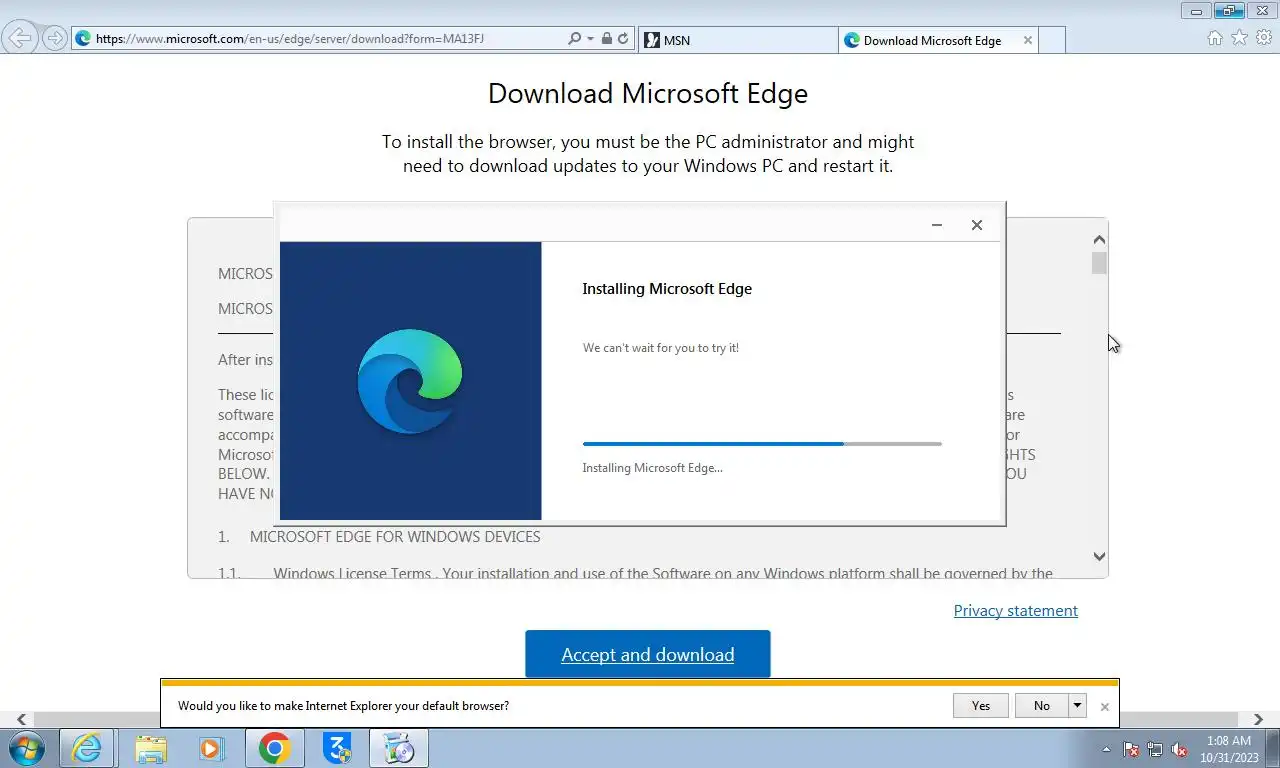
Task: Show hidden tray icons arrow
Action: point(1106,748)
